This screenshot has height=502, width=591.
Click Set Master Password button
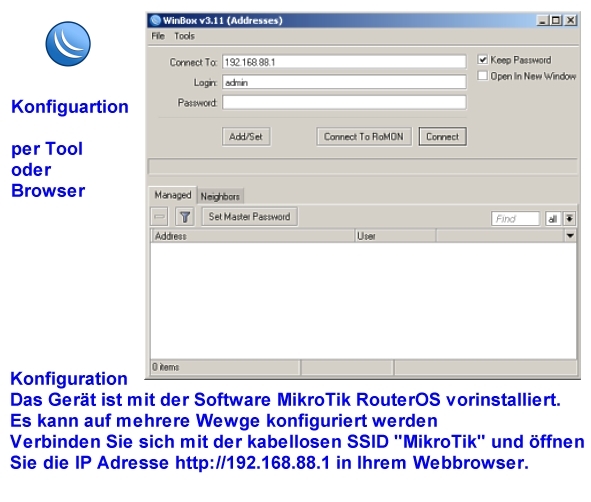pyautogui.click(x=250, y=217)
